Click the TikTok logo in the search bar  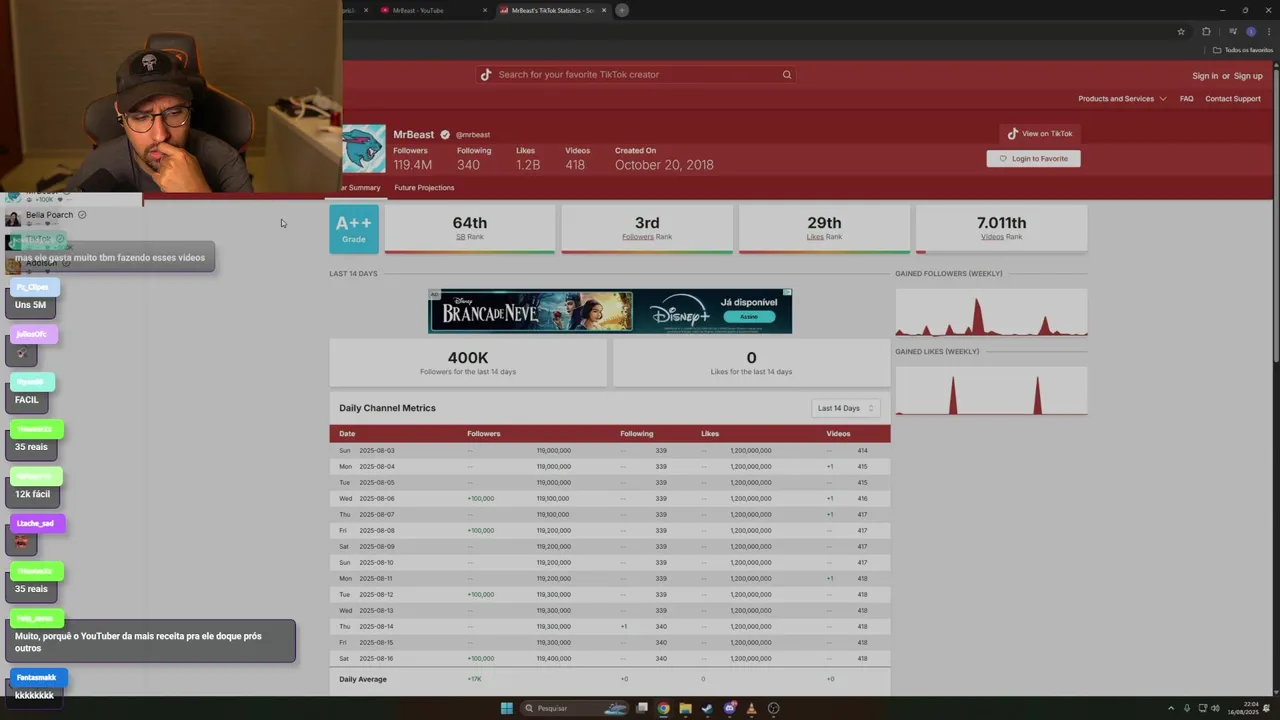[x=486, y=74]
